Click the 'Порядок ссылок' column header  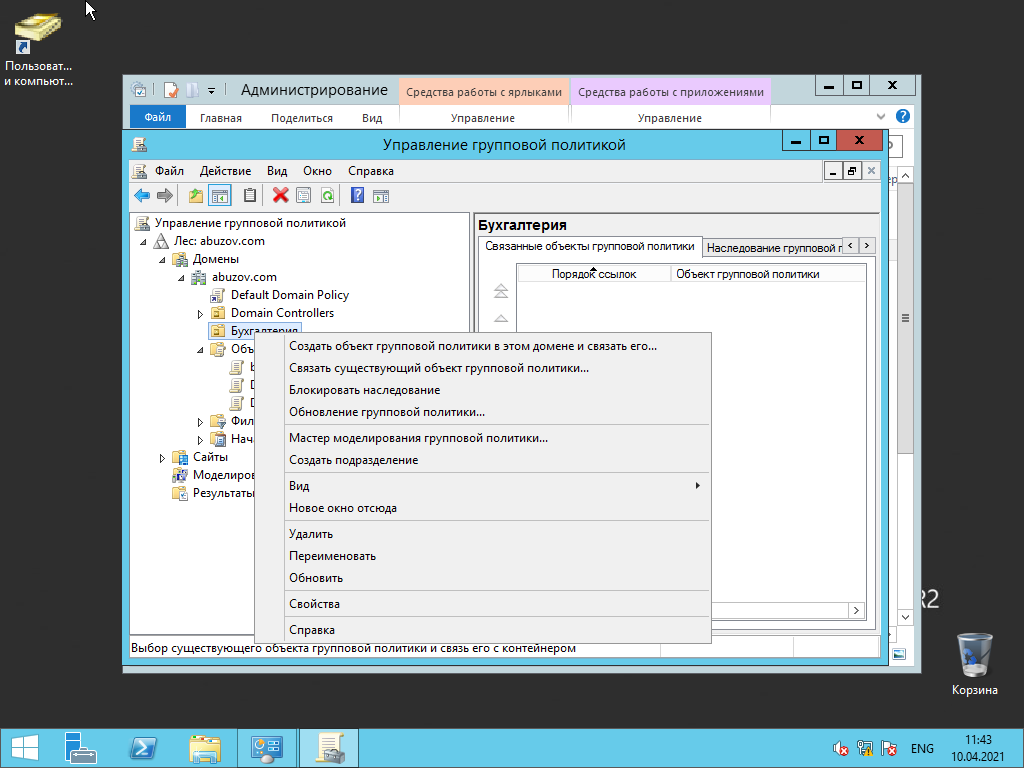593,274
